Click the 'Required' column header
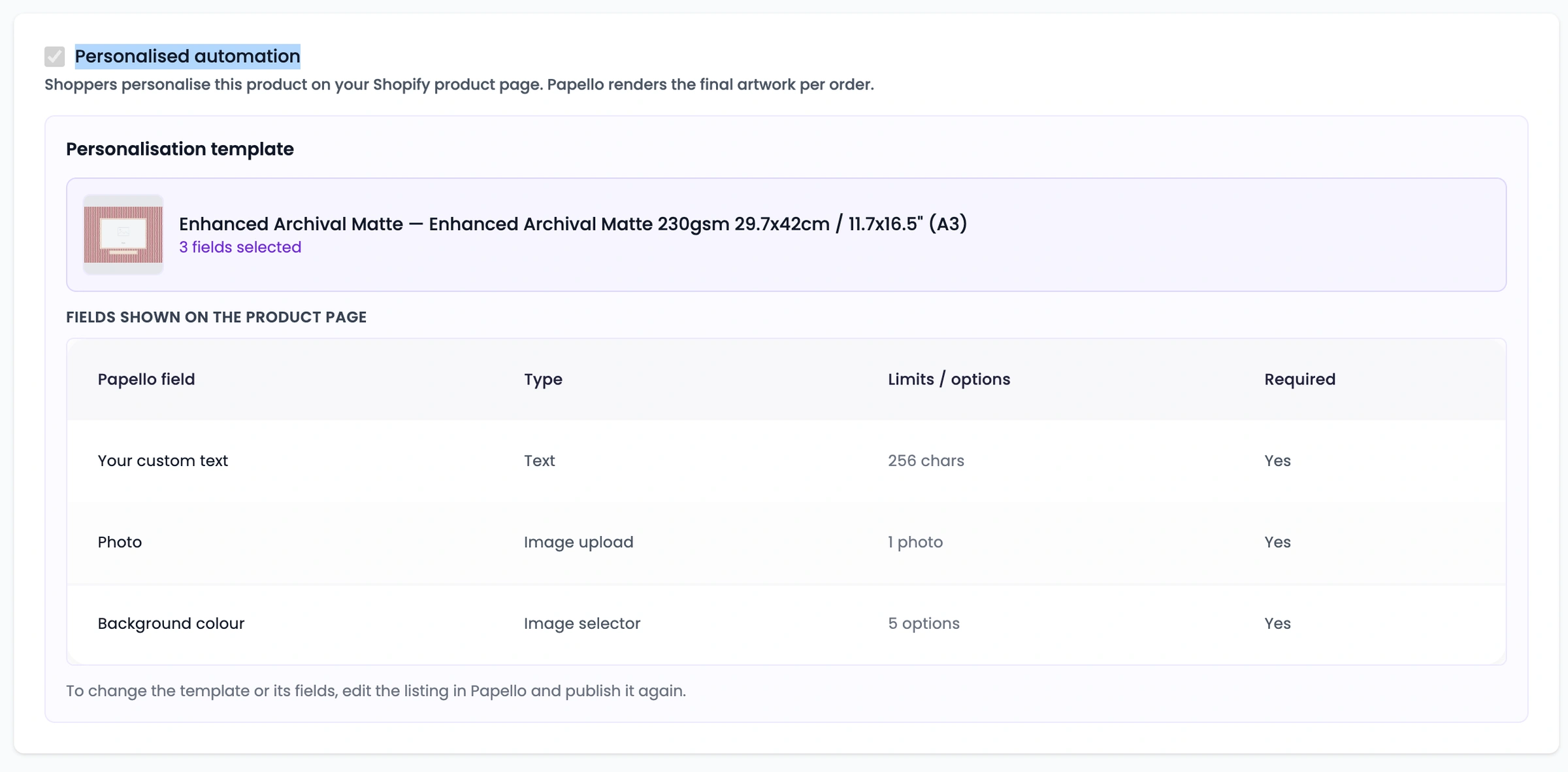 tap(1299, 379)
